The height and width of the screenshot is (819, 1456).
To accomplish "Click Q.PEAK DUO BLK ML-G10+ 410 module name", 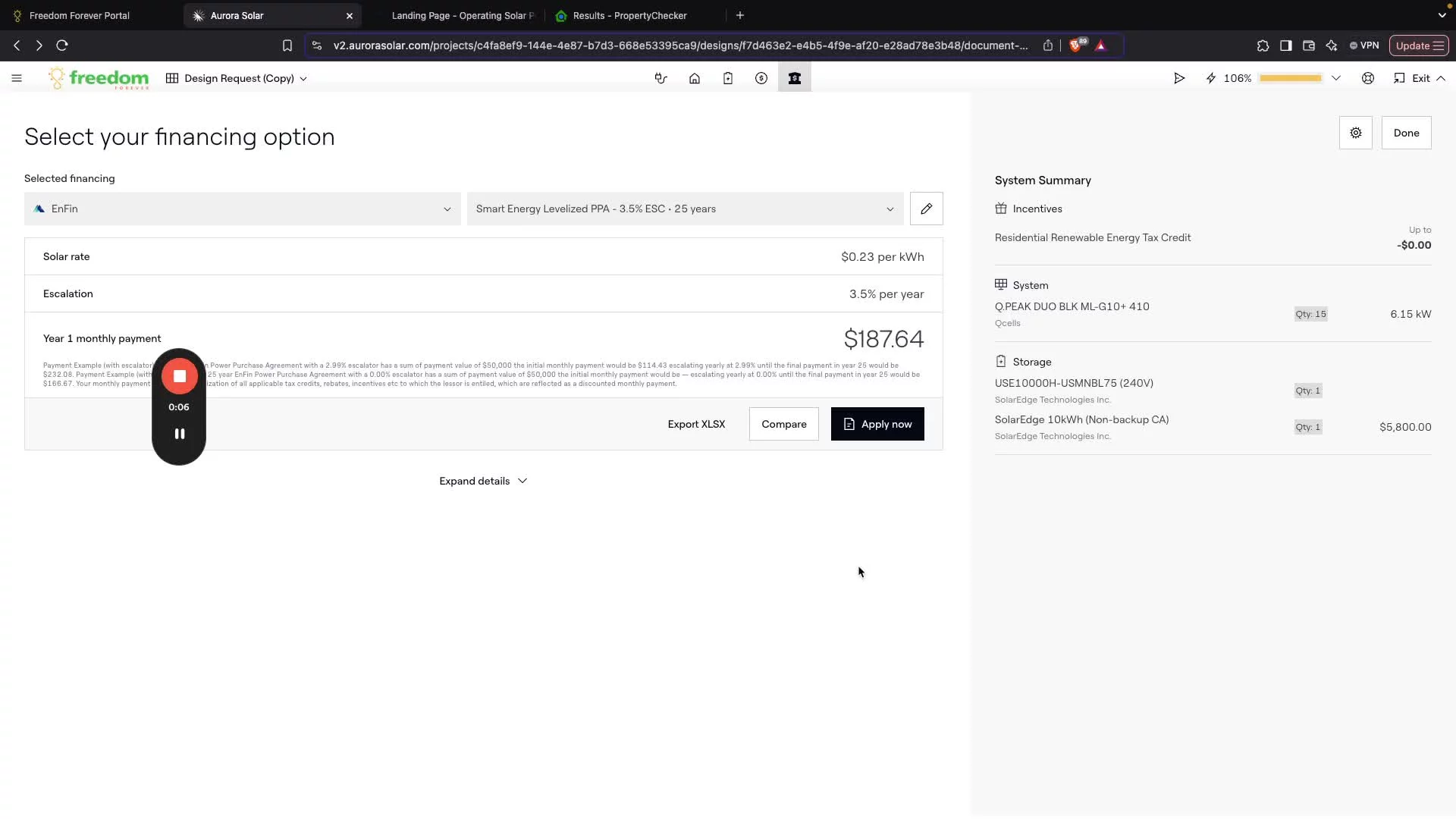I will [x=1072, y=306].
